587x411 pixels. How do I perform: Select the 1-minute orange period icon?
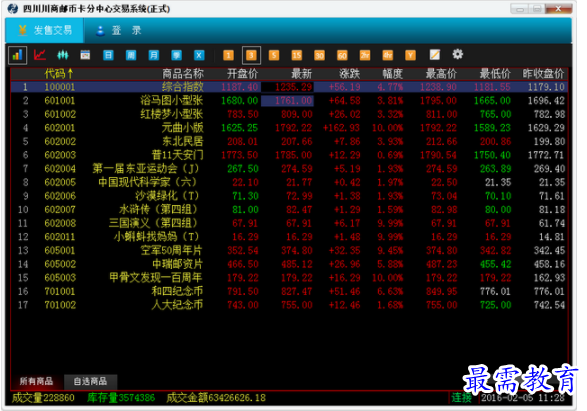(x=228, y=55)
